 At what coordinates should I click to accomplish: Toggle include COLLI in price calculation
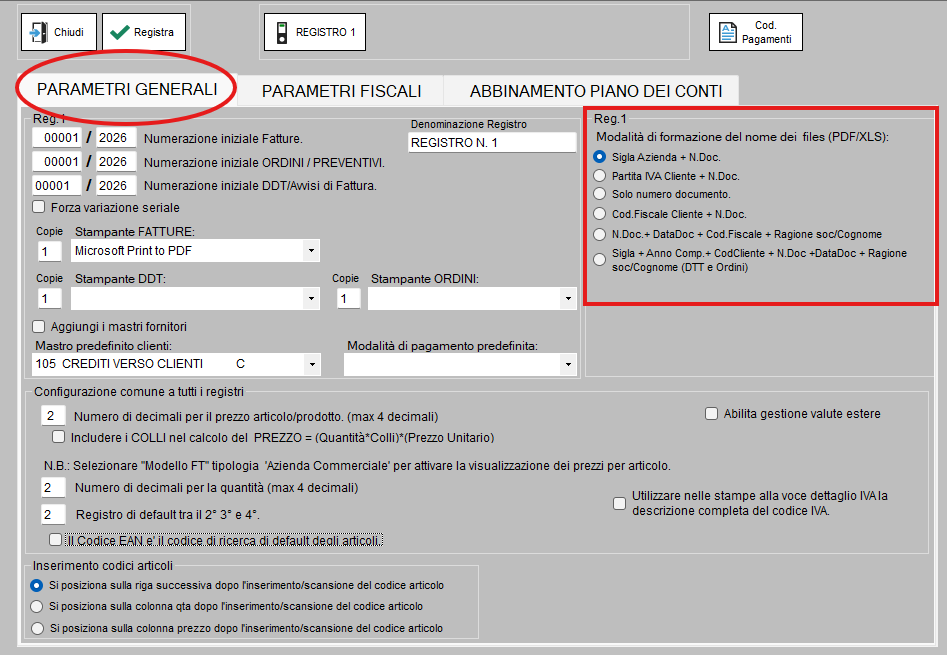pyautogui.click(x=59, y=437)
